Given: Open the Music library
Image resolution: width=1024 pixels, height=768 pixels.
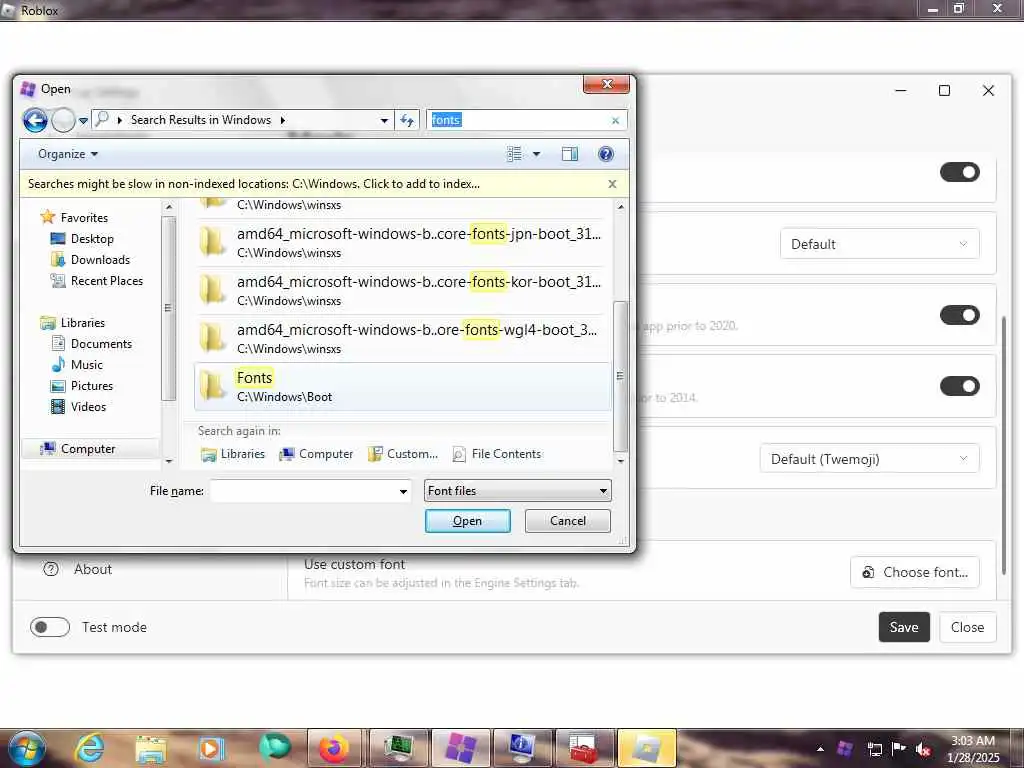Looking at the screenshot, I should (x=86, y=364).
